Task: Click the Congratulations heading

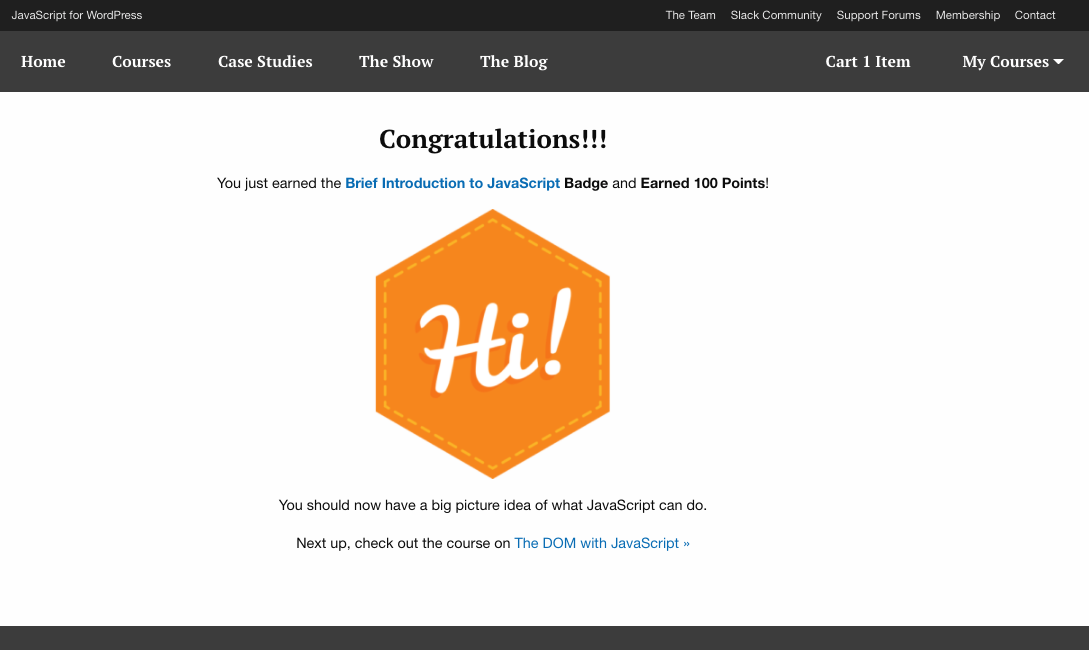Action: click(x=492, y=139)
